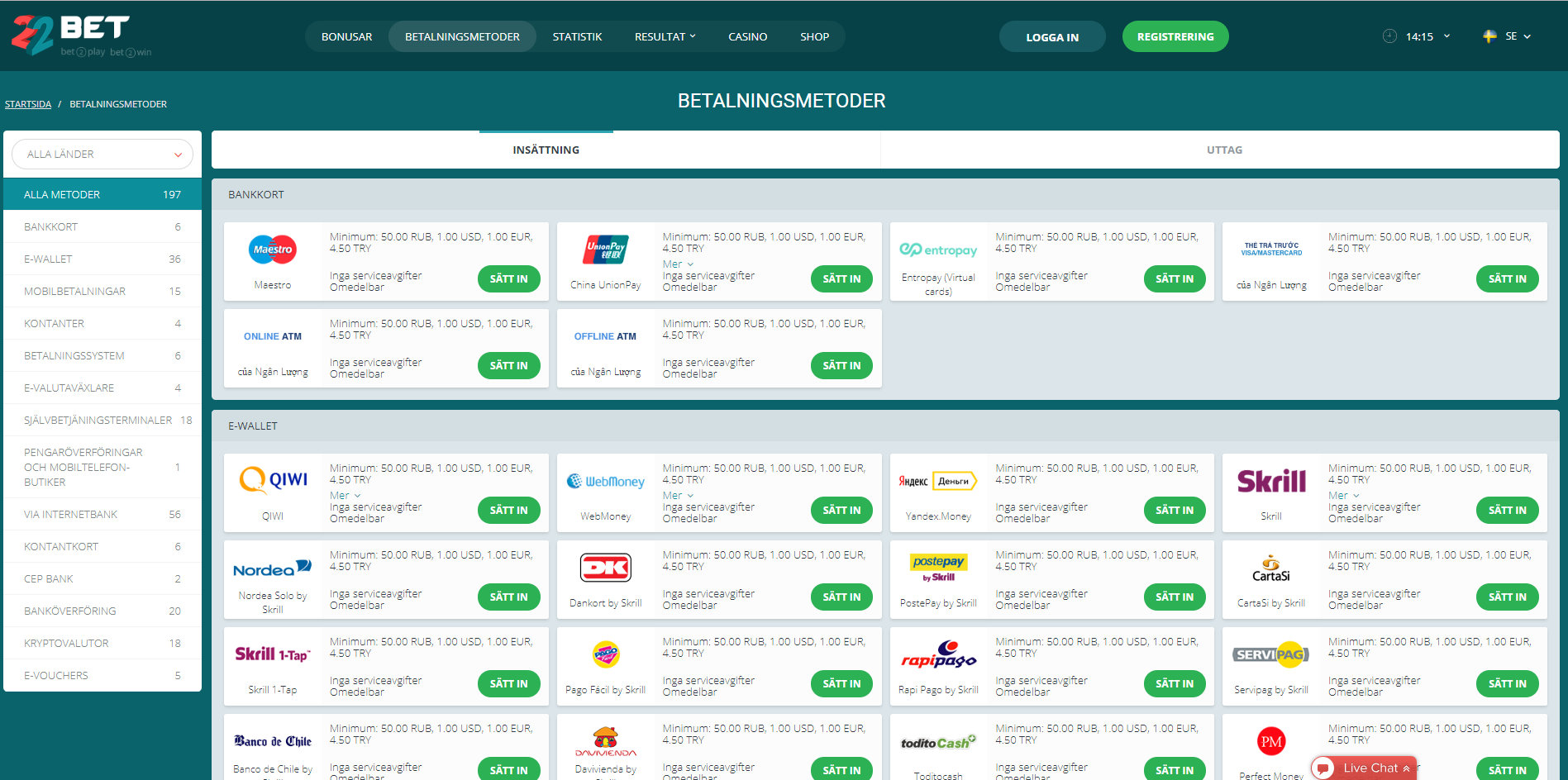Expand the Resultat menu

(665, 36)
